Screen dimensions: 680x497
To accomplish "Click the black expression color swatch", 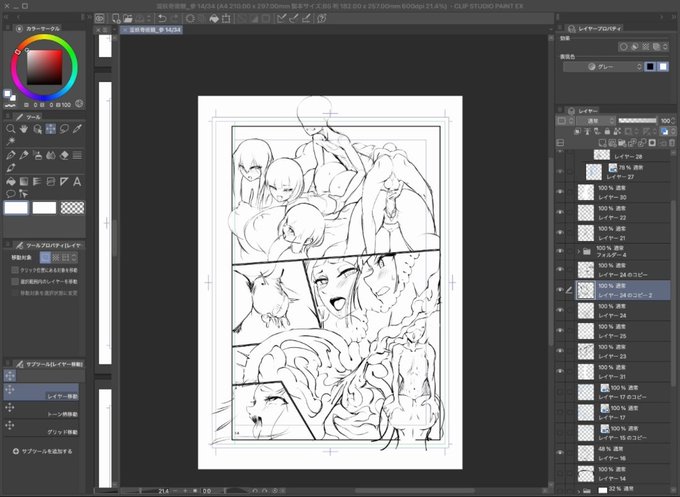I will [650, 67].
